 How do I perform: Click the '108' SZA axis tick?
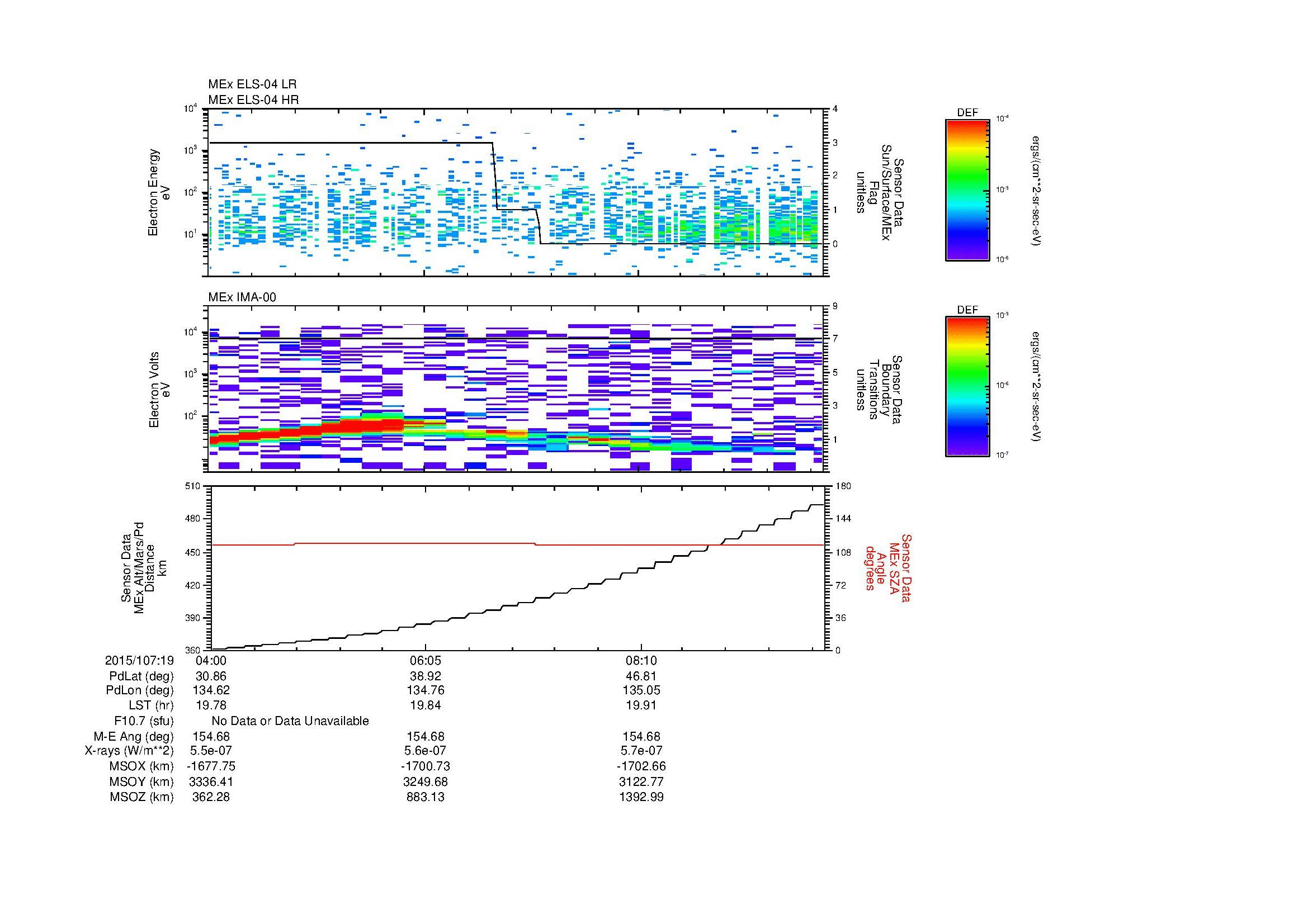(842, 552)
